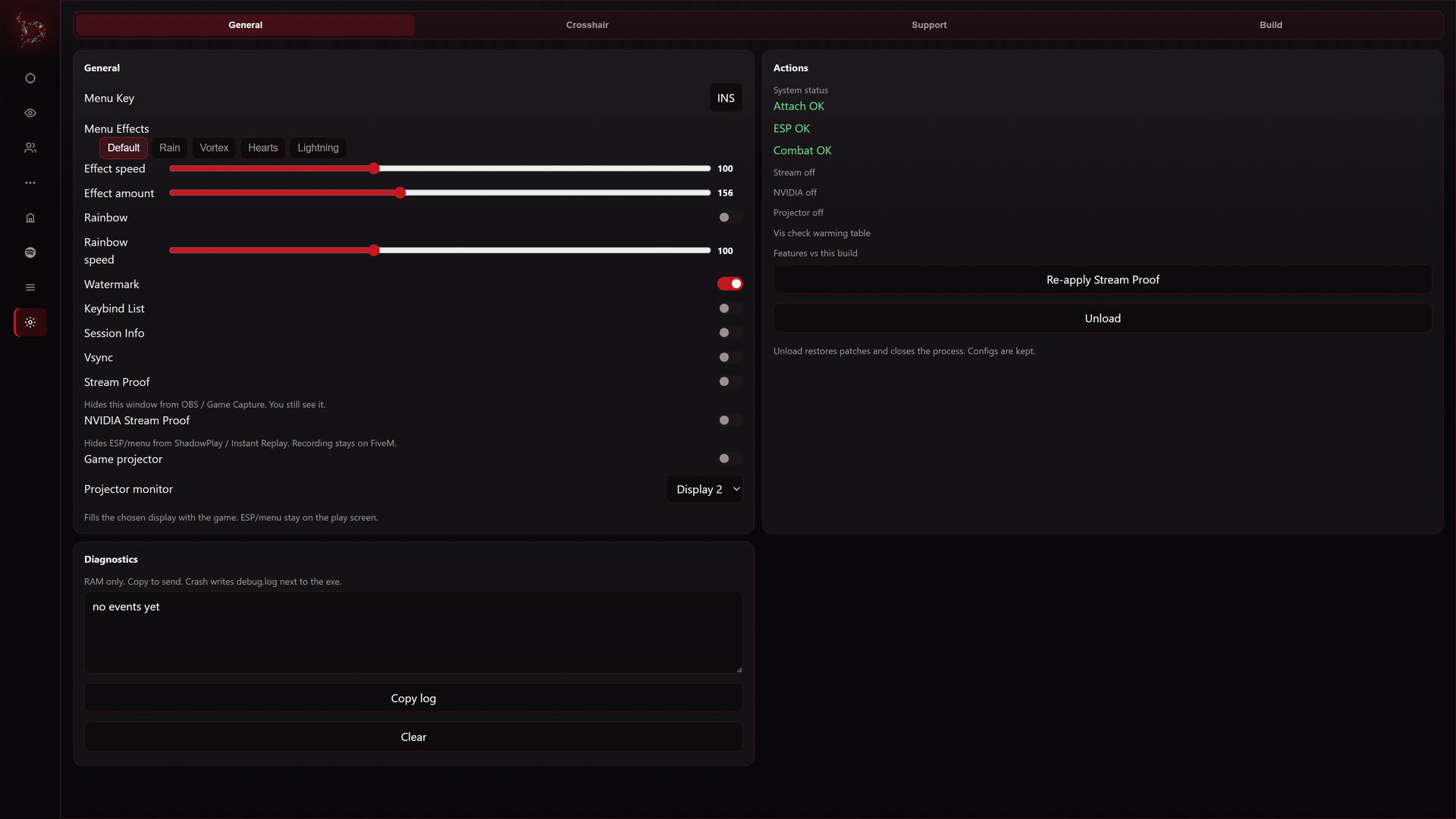Enable the Game projector switch
Viewport: 1456px width, 819px height.
(x=730, y=459)
